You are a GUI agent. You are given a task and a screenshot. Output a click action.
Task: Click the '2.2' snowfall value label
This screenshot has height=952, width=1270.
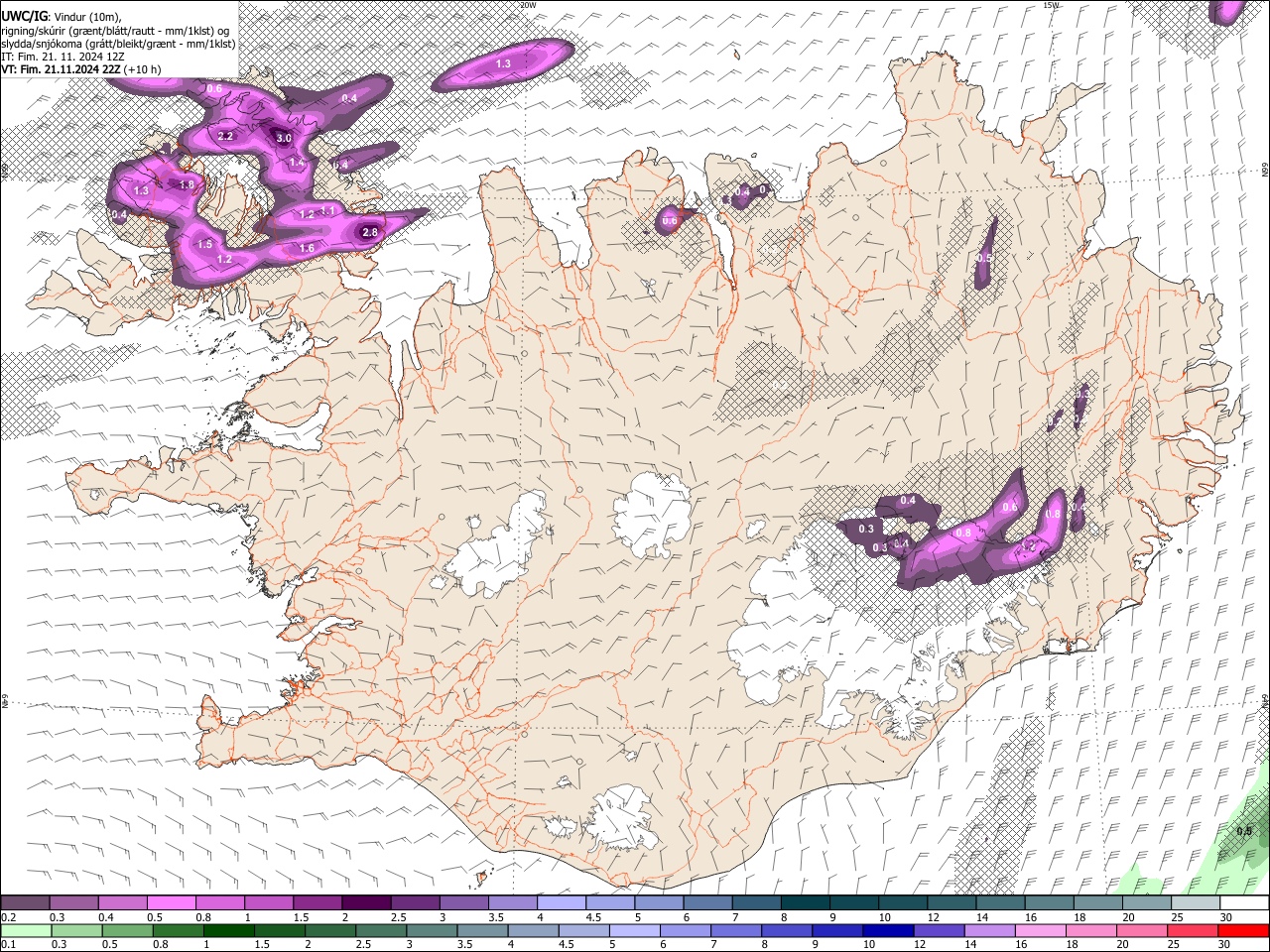(225, 136)
